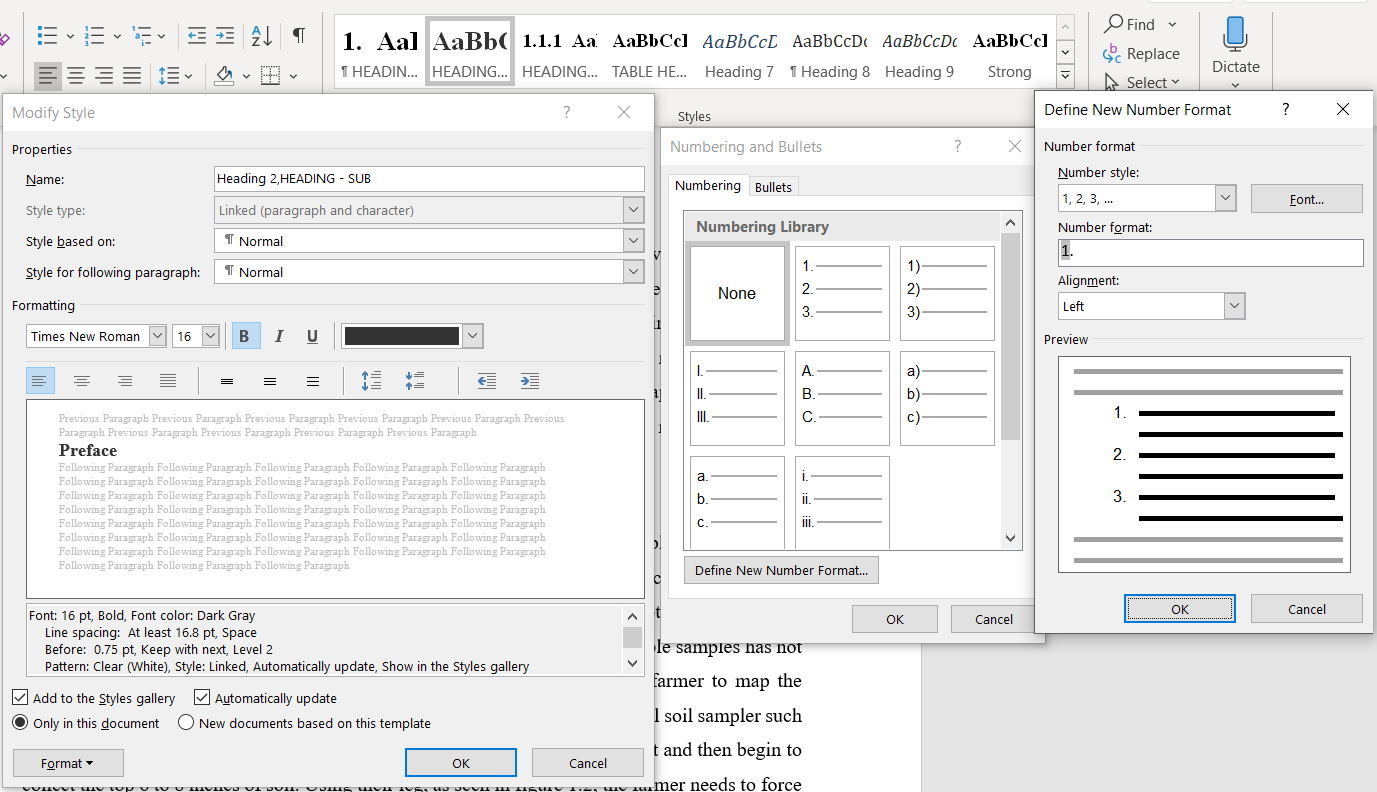Expand the Find dropdown arrow
1377x792 pixels.
click(1172, 24)
